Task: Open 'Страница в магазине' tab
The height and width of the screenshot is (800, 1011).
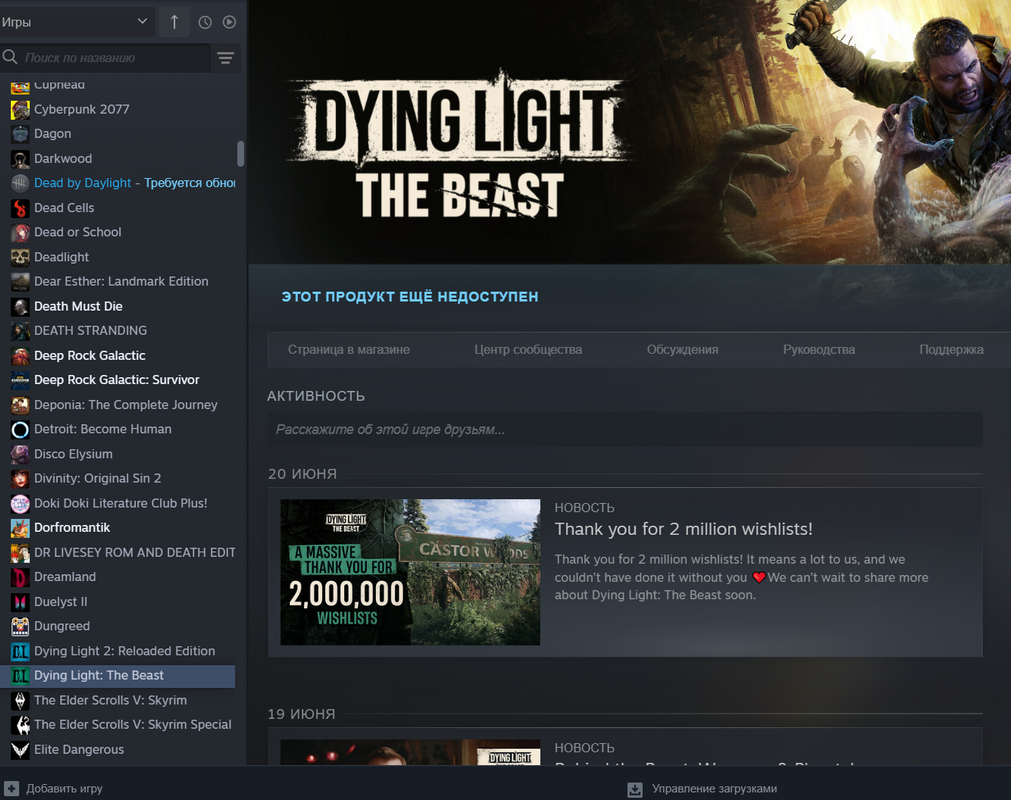Action: click(x=348, y=349)
